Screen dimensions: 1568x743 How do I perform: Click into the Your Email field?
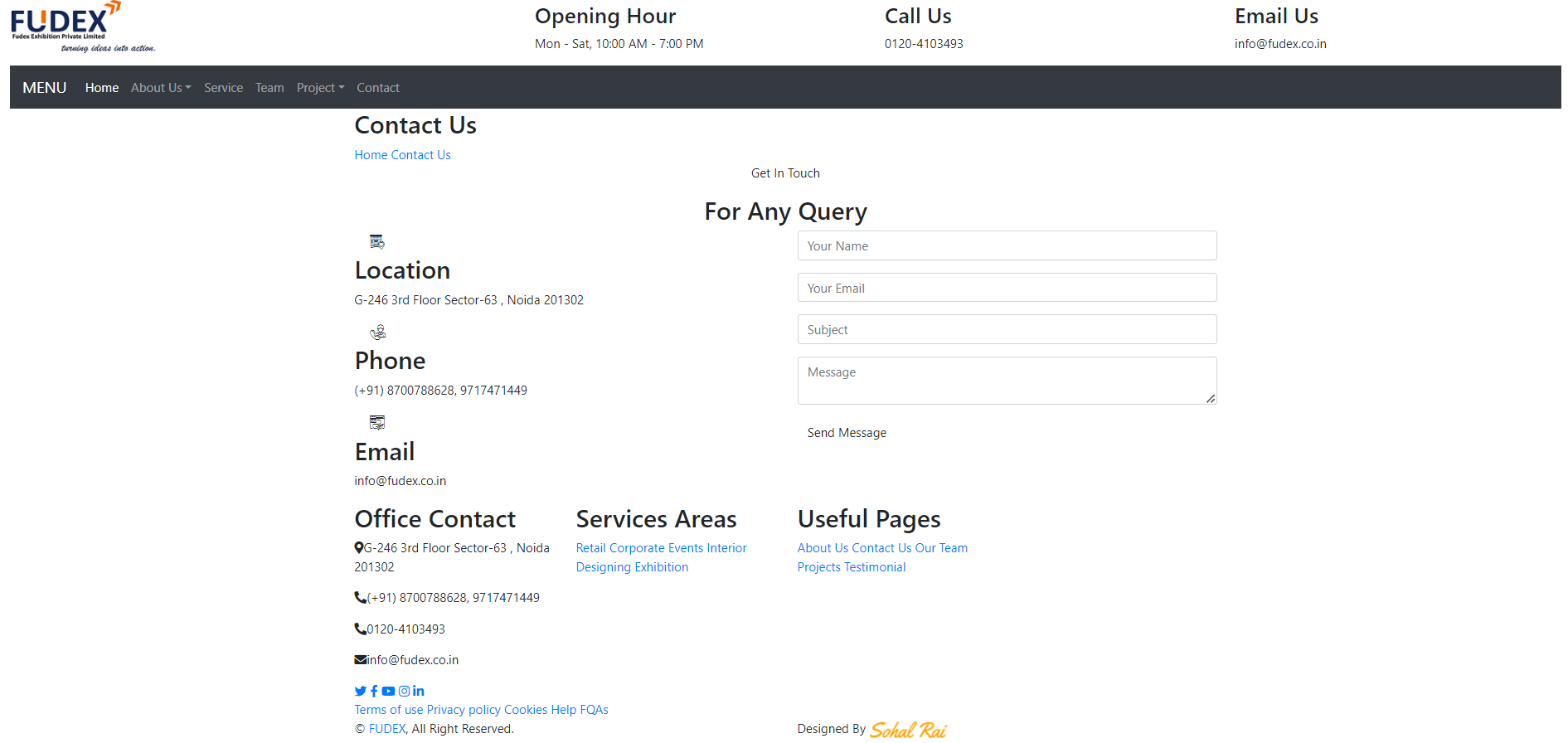[x=1007, y=288]
